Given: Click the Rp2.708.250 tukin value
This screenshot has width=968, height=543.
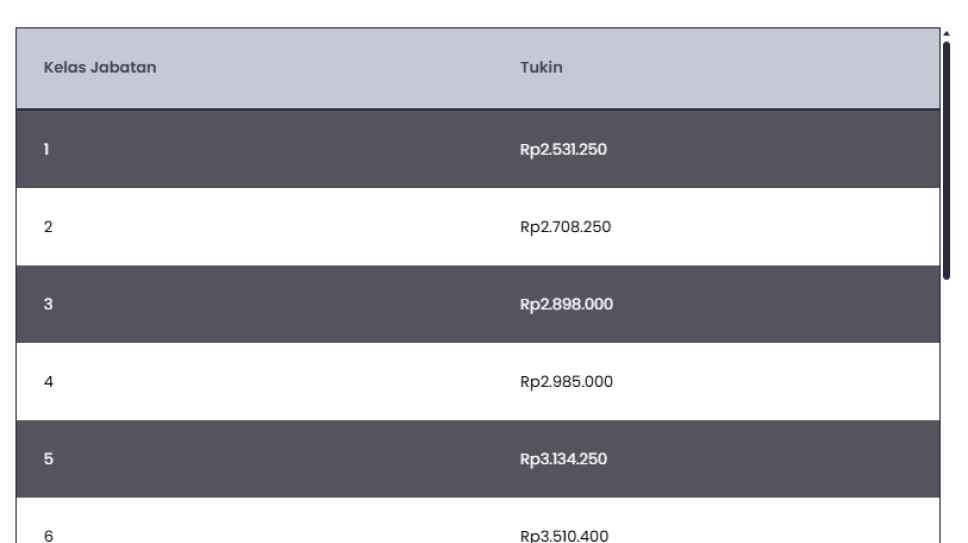Looking at the screenshot, I should [x=565, y=227].
